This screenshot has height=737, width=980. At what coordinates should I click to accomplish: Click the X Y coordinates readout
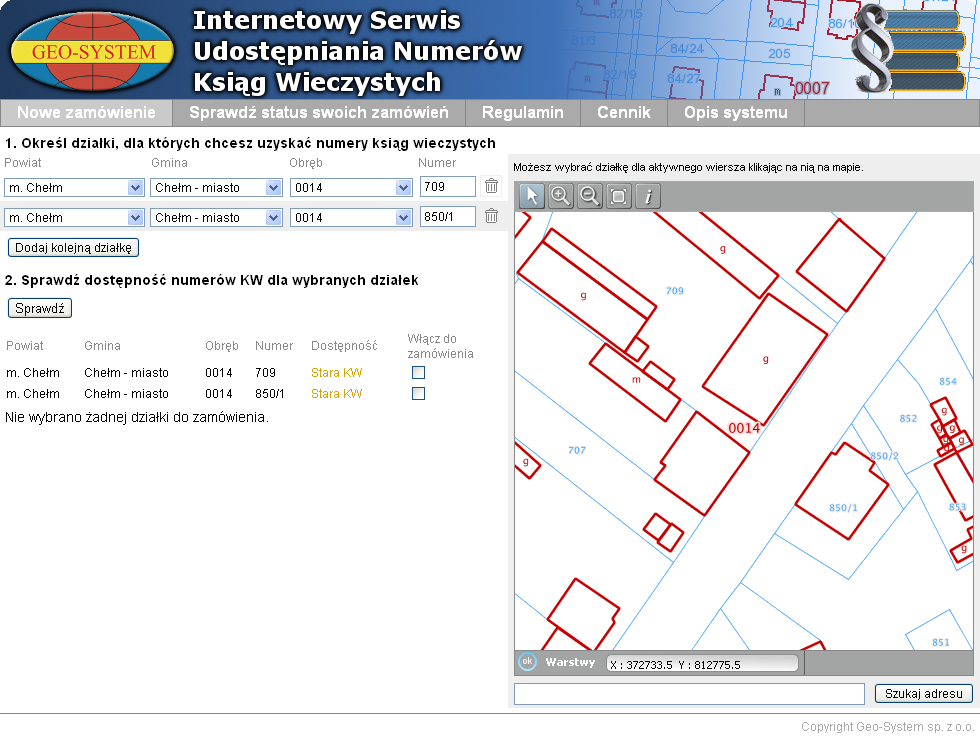coord(702,664)
